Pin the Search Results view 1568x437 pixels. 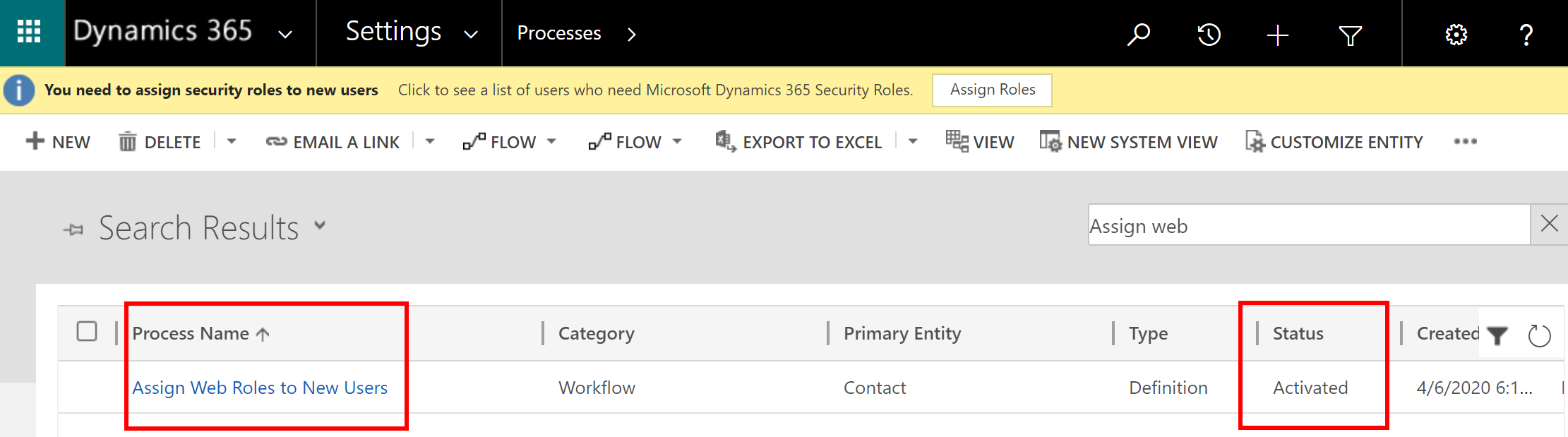(x=73, y=229)
